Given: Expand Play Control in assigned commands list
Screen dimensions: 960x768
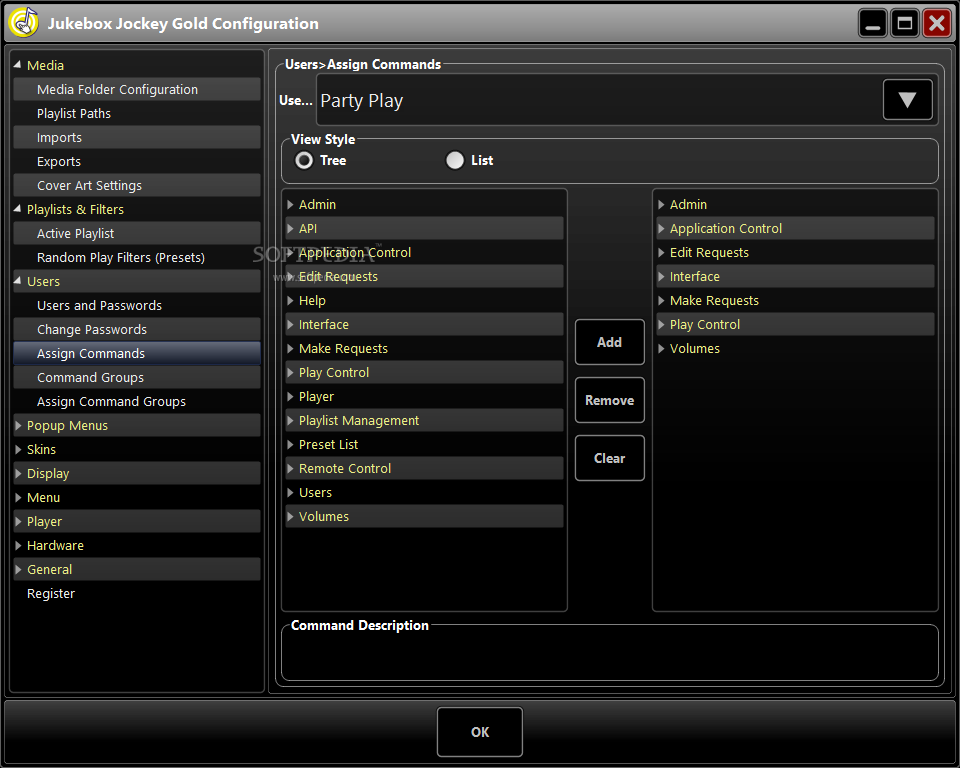Looking at the screenshot, I should pos(661,325).
